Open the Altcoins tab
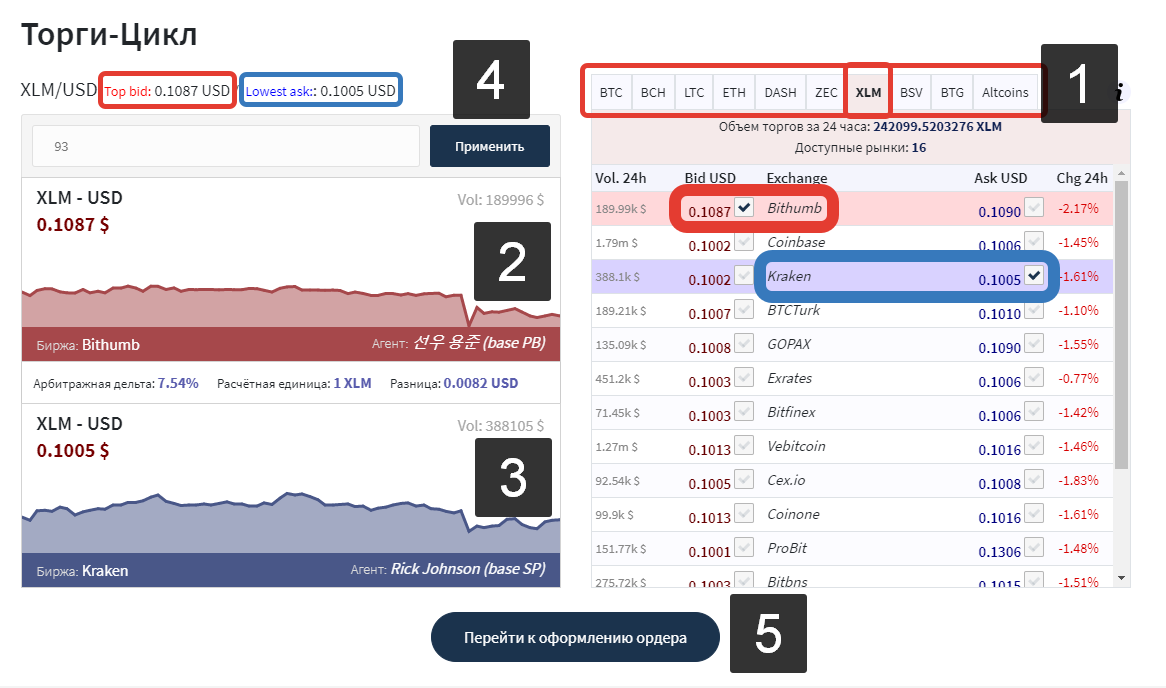Screen dimensions: 1166x688 1005,92
